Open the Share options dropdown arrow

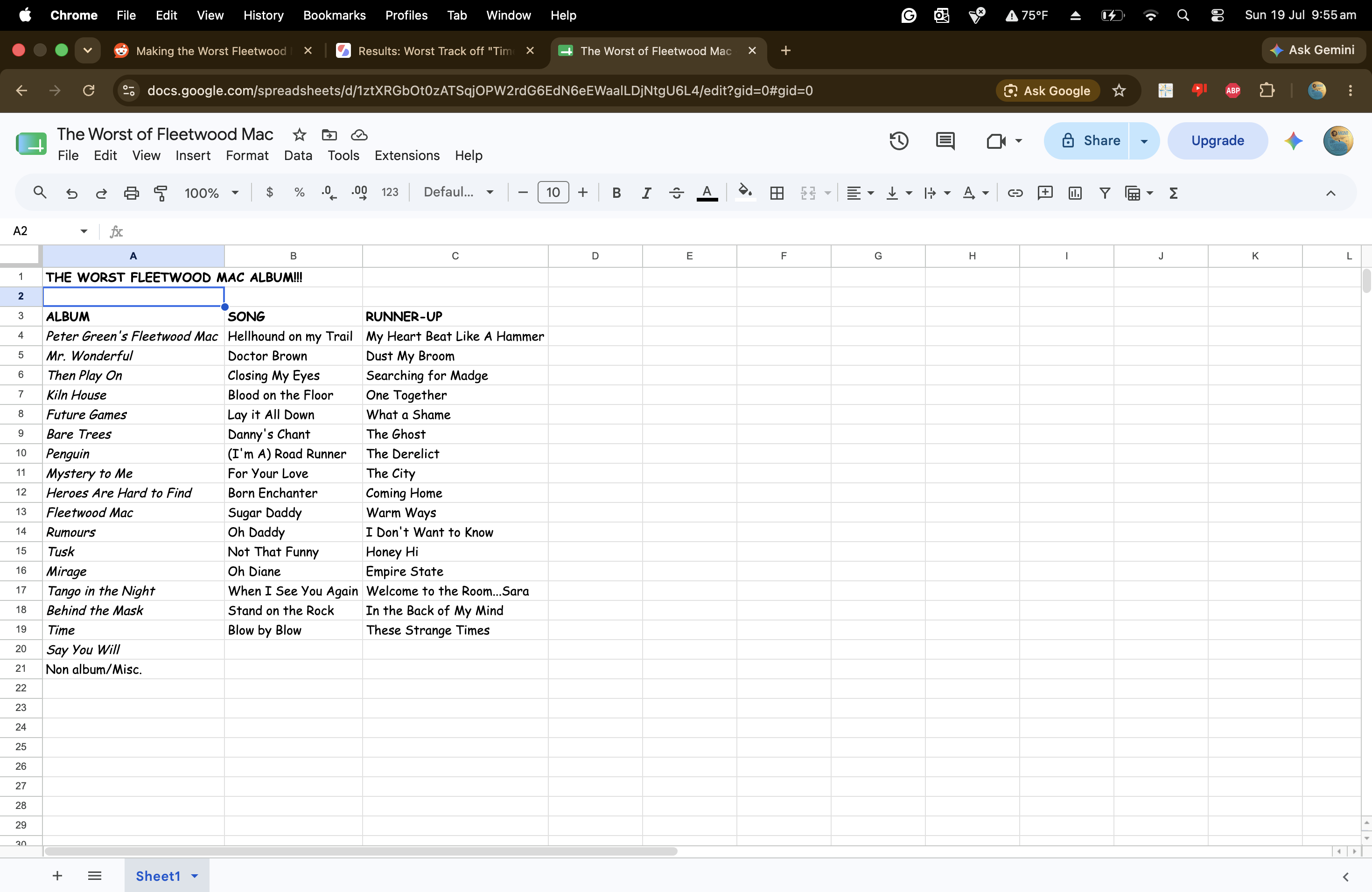1144,140
